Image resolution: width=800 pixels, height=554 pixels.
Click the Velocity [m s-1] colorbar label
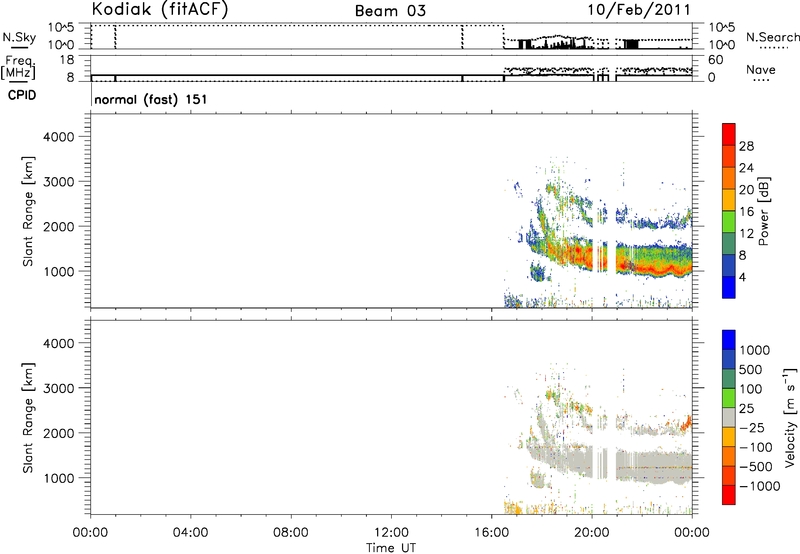pyautogui.click(x=790, y=417)
